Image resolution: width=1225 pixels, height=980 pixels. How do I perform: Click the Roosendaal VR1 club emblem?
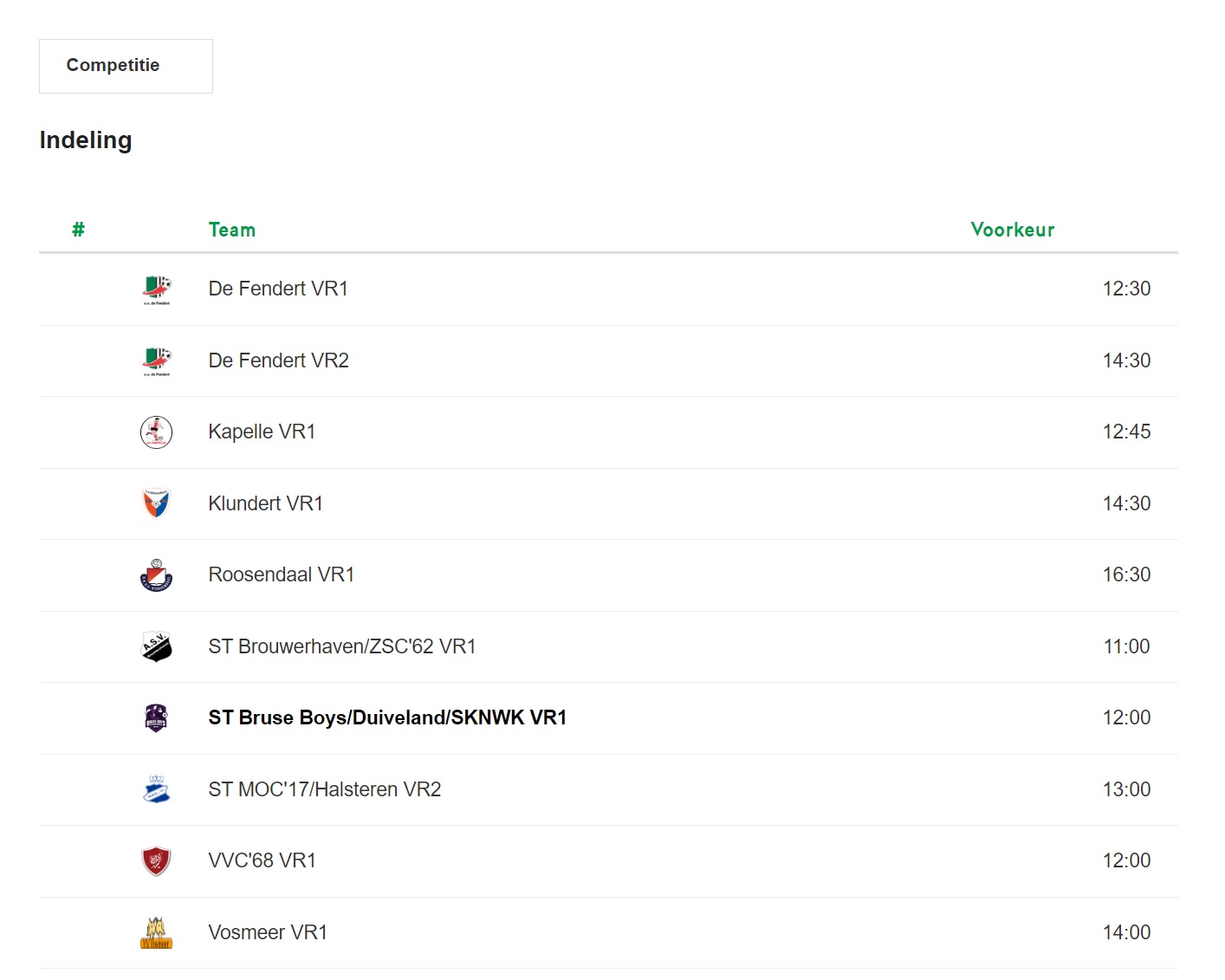(x=157, y=575)
